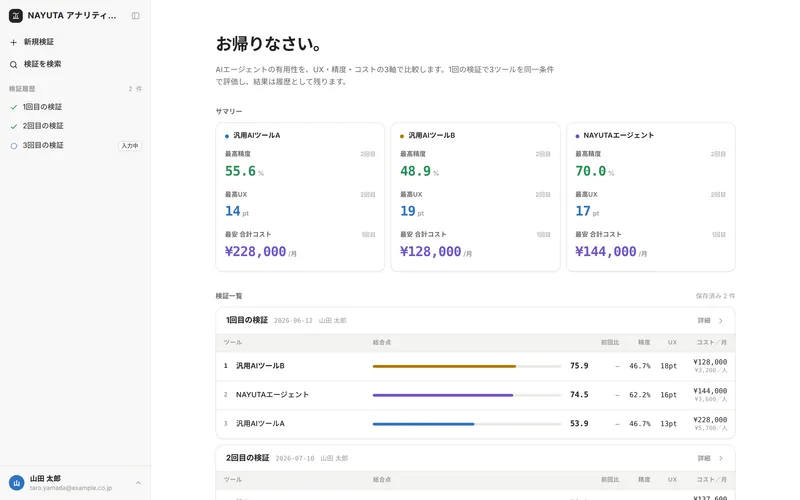Click the NAYUTAエージェント card title

[x=618, y=135]
